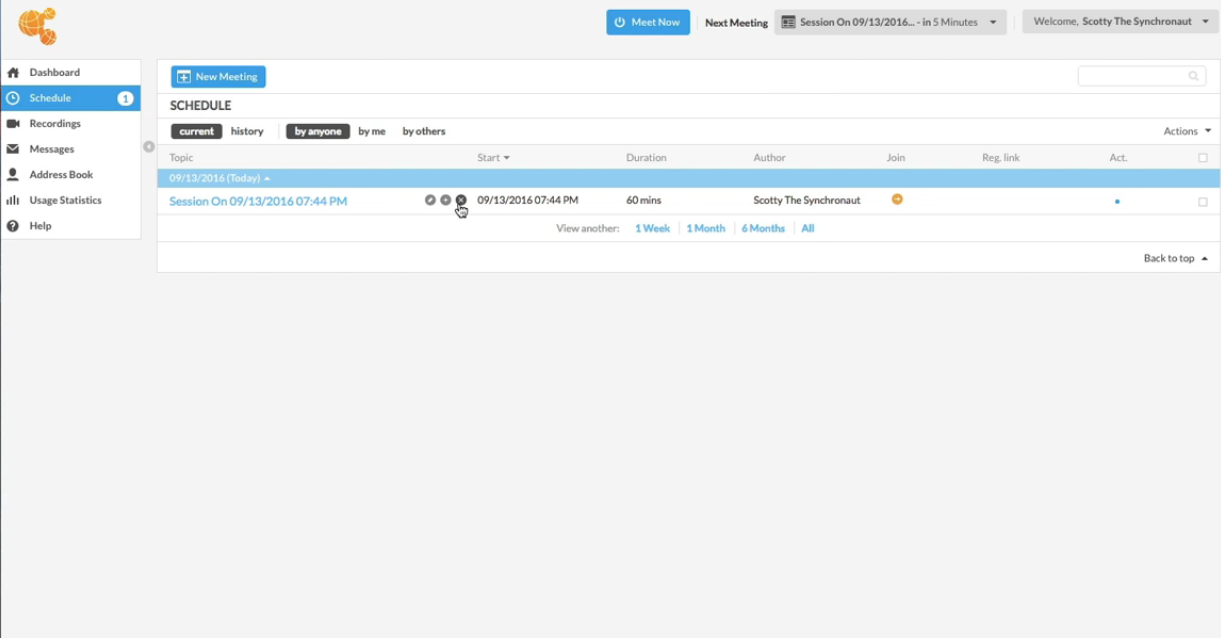Open the Actions dropdown menu
Screen dimensions: 1221x638
(1187, 131)
